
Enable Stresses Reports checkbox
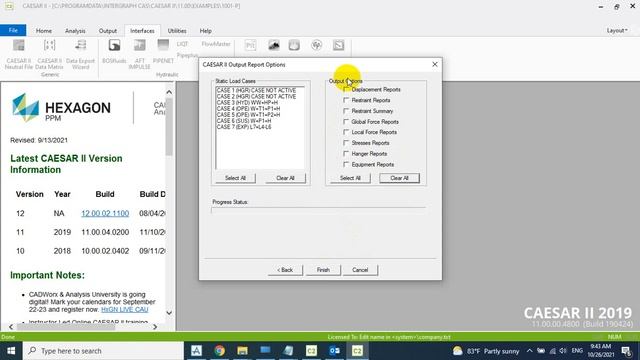(346, 143)
